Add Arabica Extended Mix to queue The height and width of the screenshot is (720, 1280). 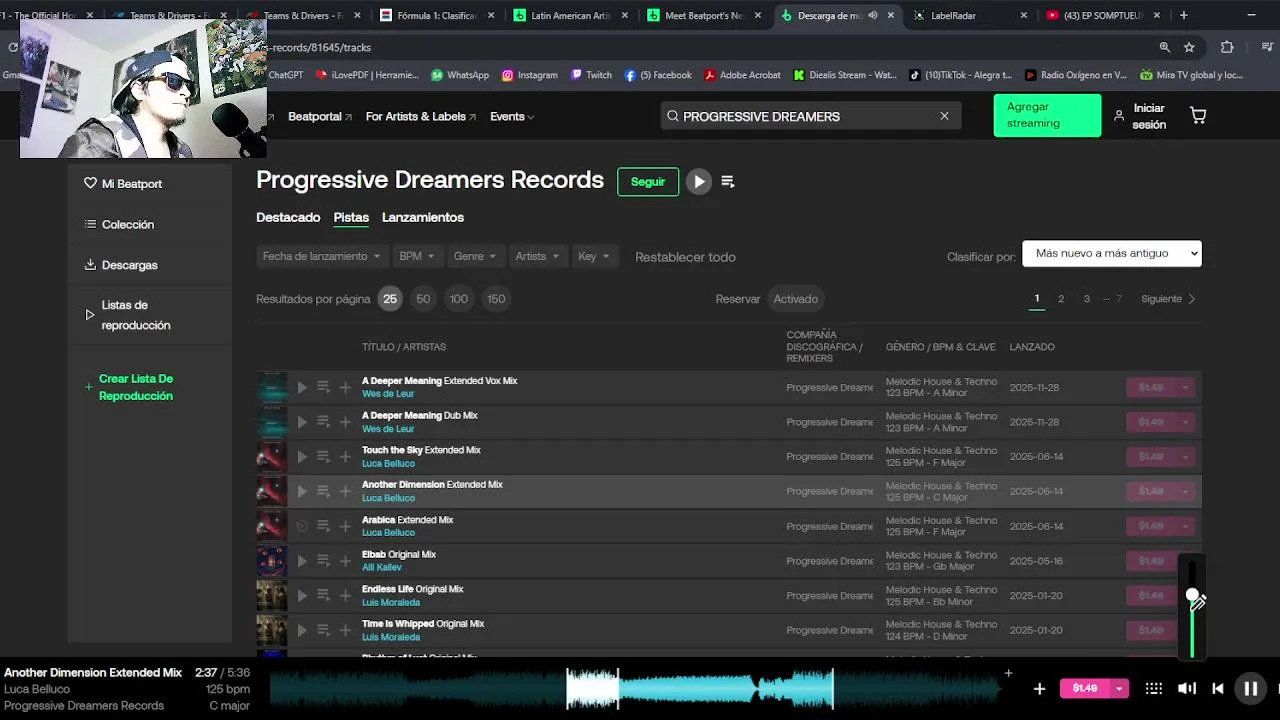tap(323, 525)
